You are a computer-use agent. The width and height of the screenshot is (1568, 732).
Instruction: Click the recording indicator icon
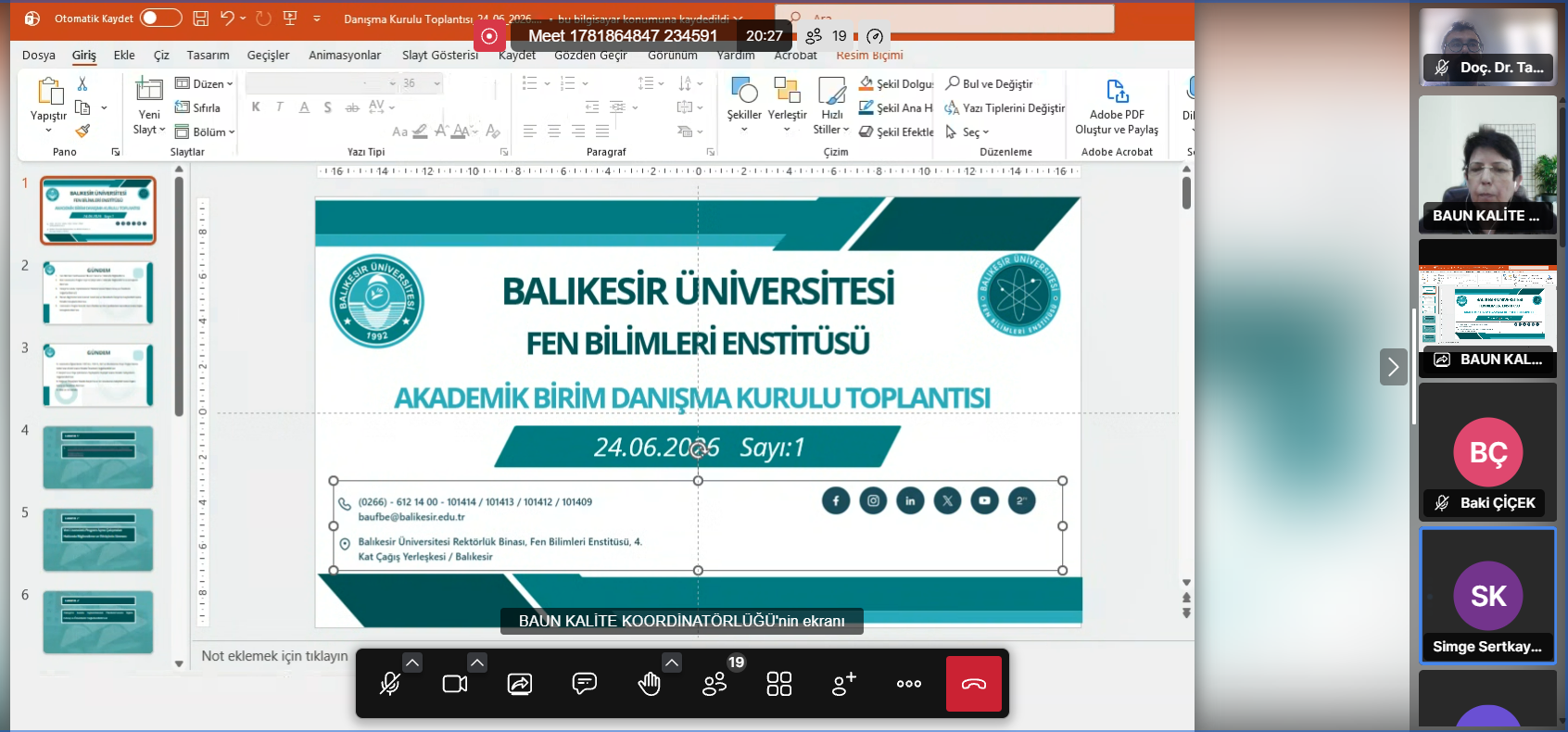pyautogui.click(x=489, y=36)
